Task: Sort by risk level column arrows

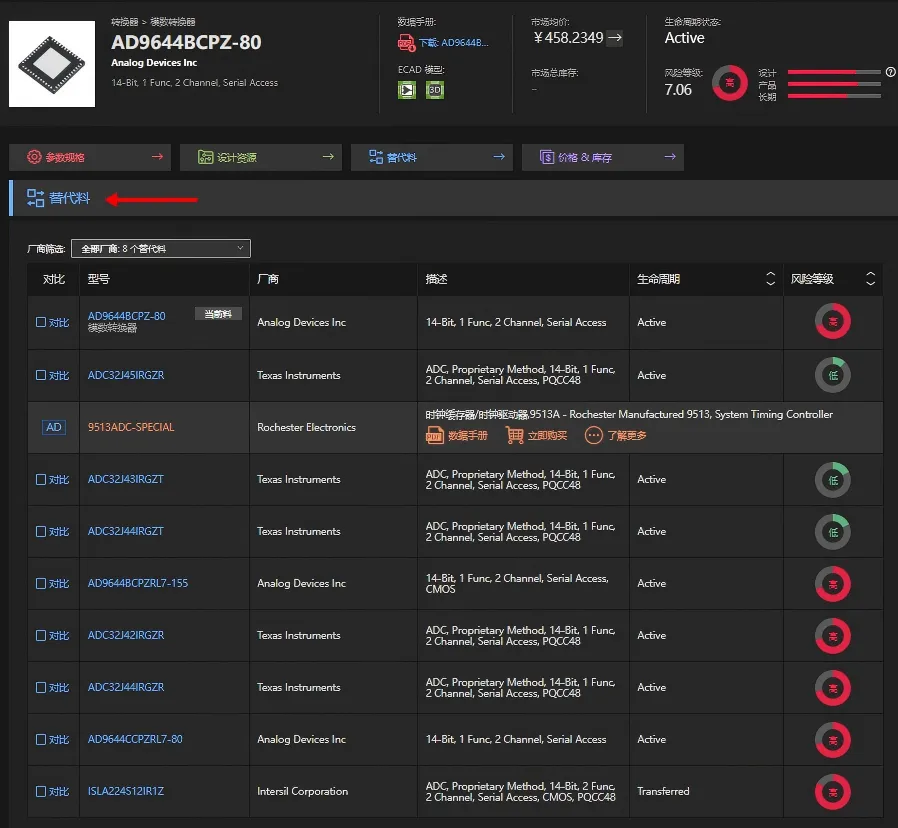Action: [871, 279]
